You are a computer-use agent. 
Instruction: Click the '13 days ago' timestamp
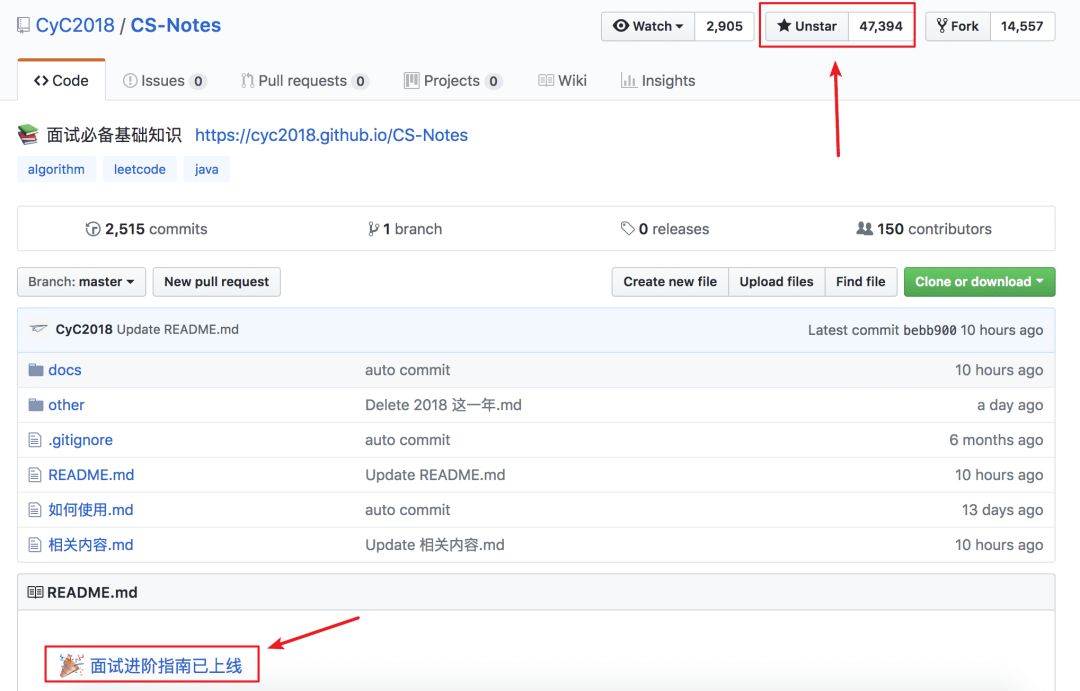[1002, 510]
